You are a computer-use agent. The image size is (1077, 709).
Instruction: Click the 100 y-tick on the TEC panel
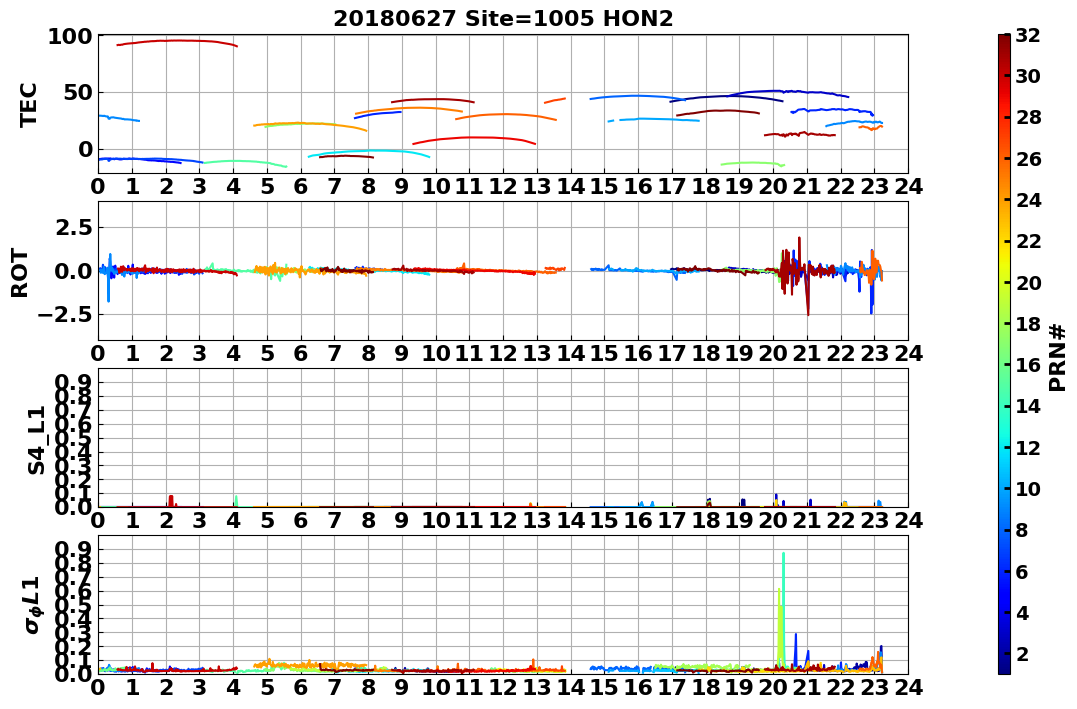[x=69, y=36]
